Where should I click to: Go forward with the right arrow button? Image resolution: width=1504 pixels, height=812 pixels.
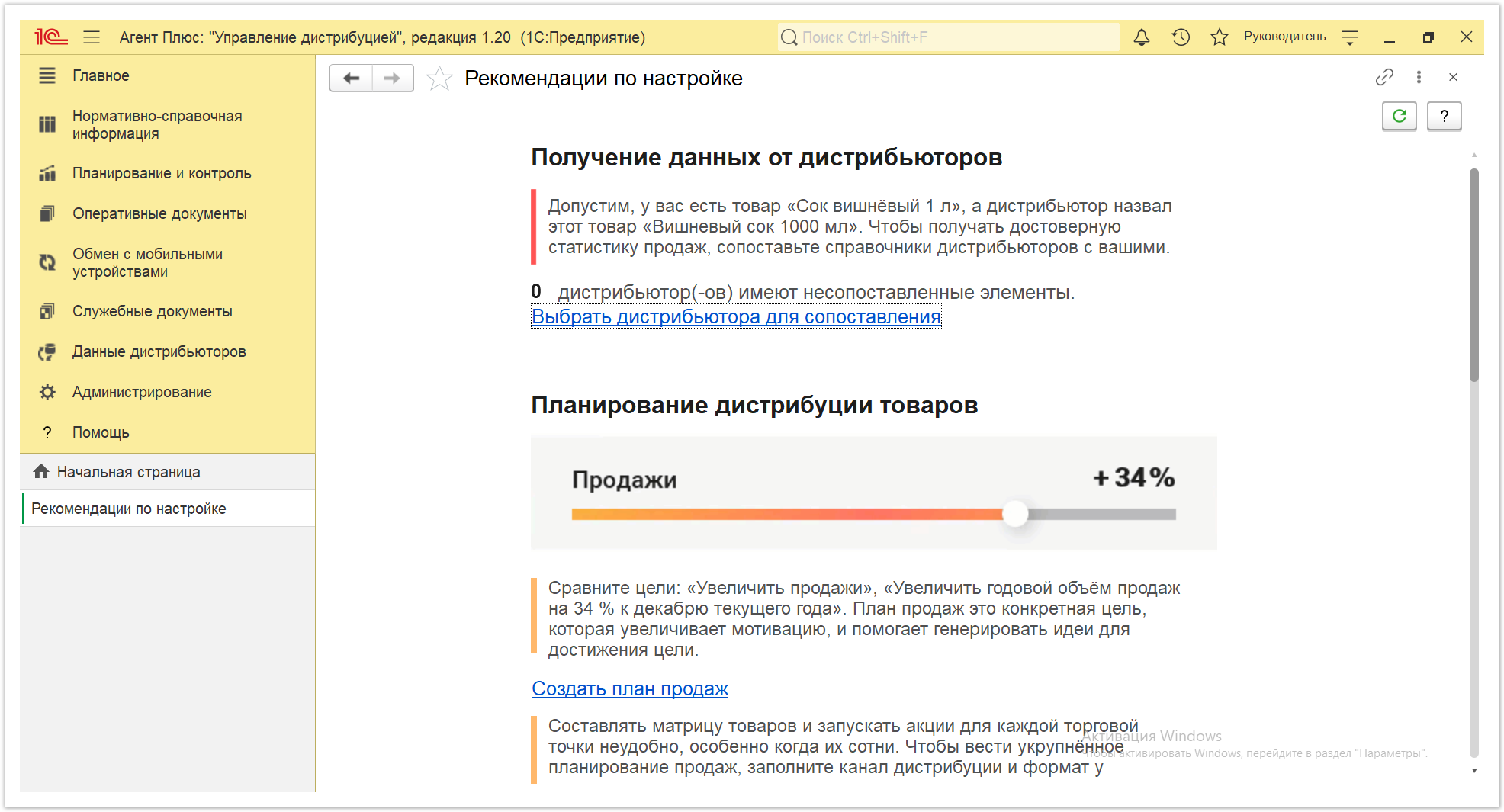tap(392, 78)
